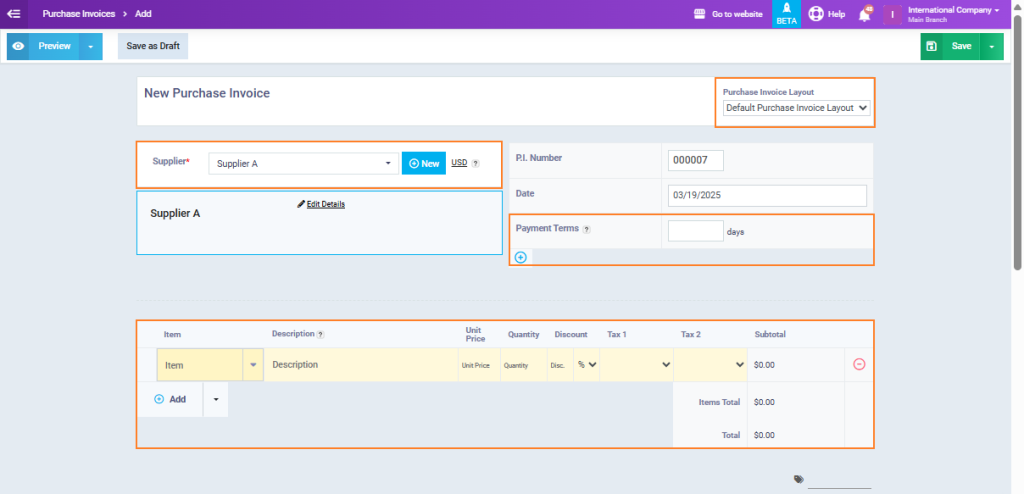
Task: Open the Add row options arrow
Action: coord(216,399)
